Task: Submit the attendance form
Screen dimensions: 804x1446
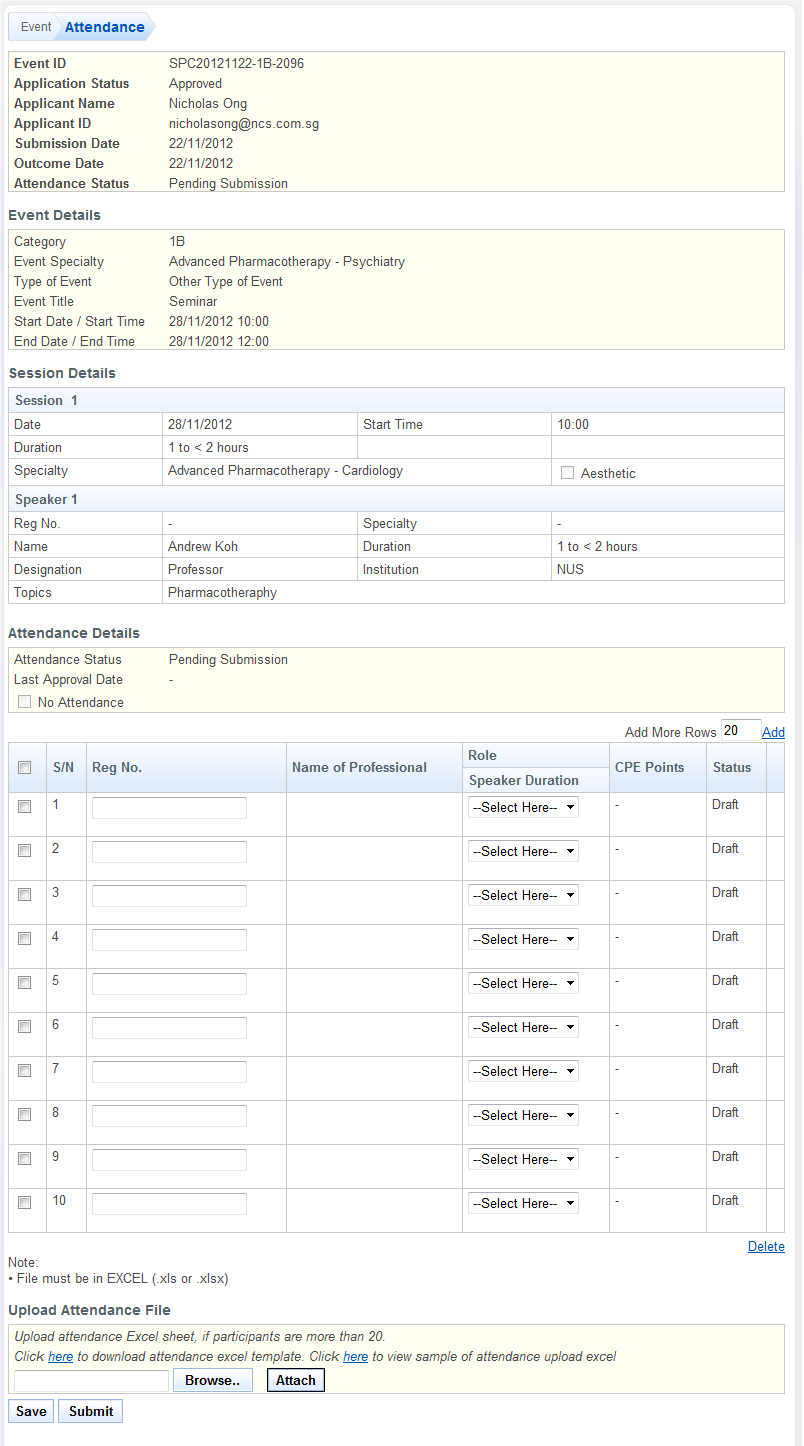Action: (91, 1411)
